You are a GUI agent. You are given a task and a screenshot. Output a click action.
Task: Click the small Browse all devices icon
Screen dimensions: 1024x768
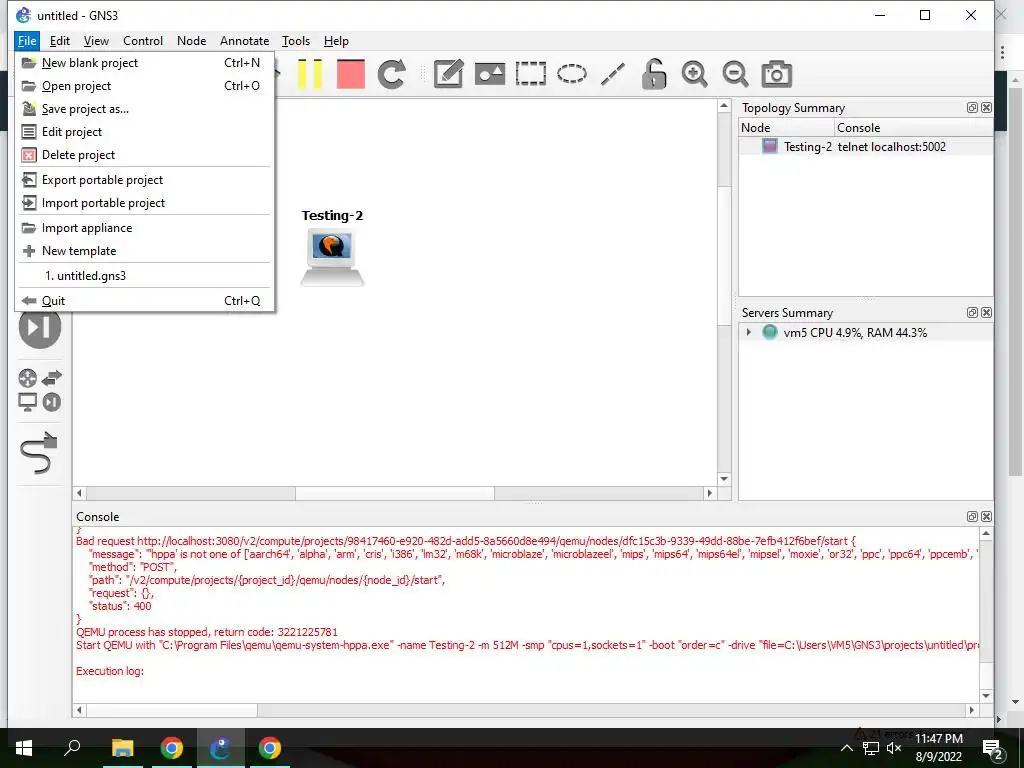52,402
